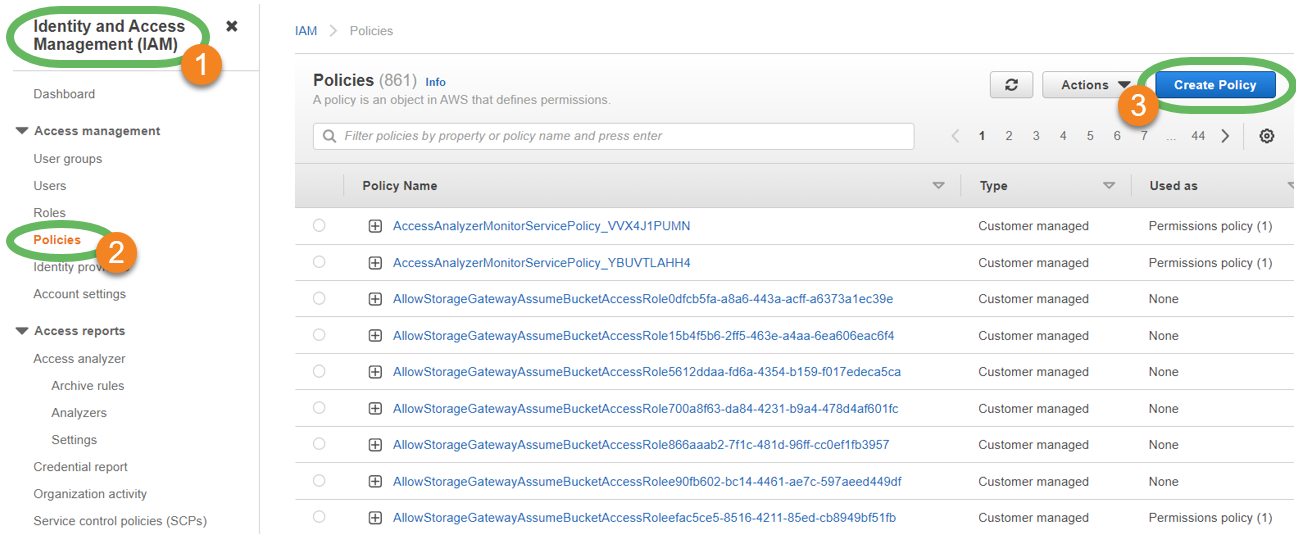Image resolution: width=1296 pixels, height=534 pixels.
Task: Go to page 4 of policies
Action: point(1063,136)
